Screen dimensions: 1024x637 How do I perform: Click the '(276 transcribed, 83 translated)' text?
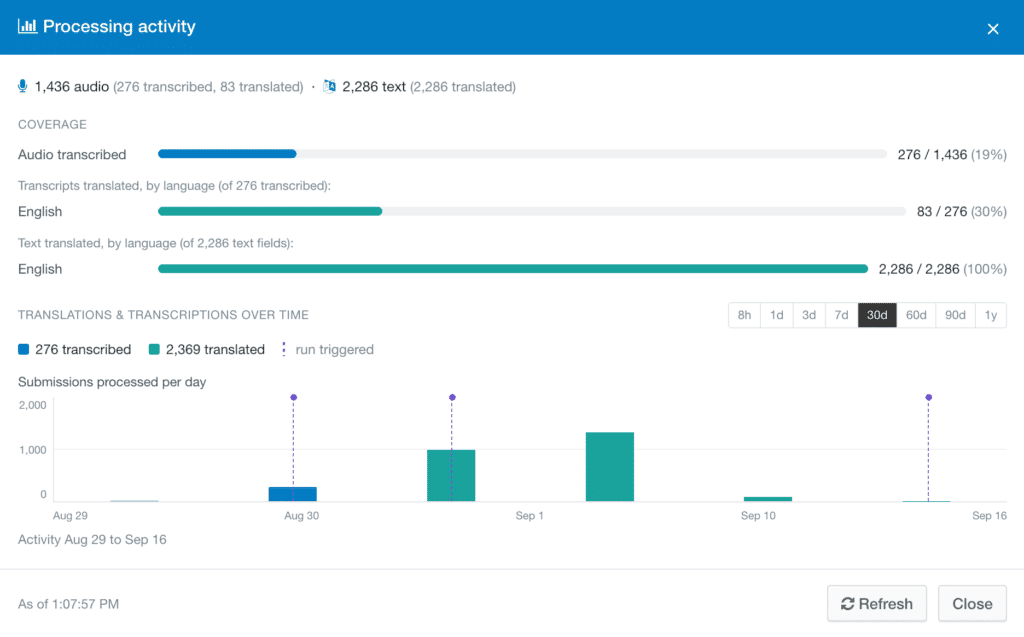208,87
